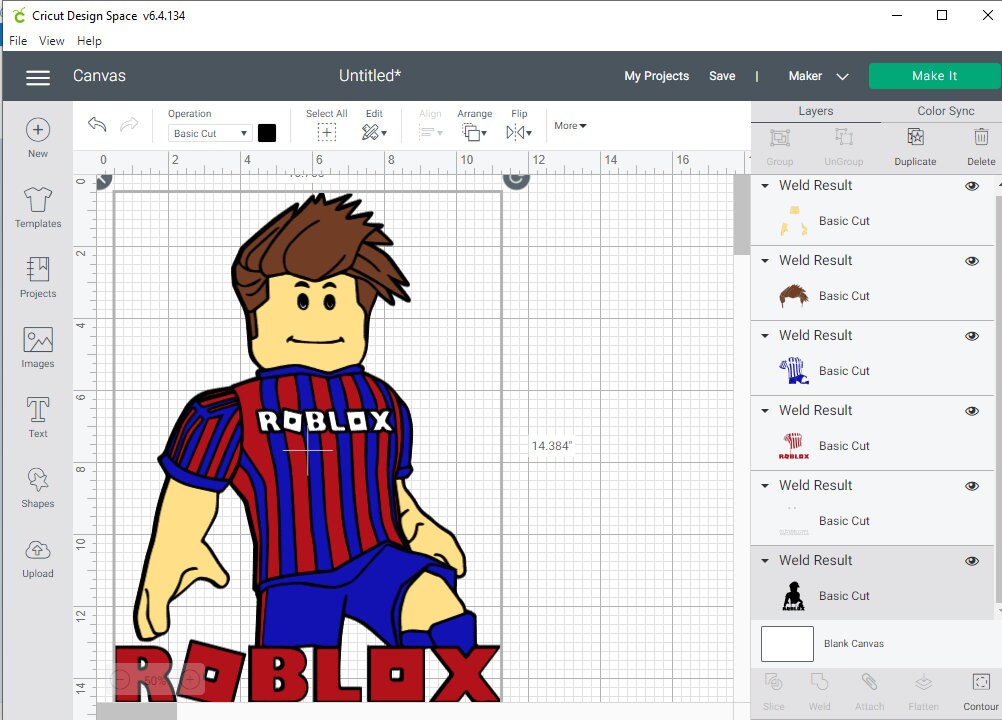Click the Save button
This screenshot has width=1002, height=720.
click(x=722, y=76)
